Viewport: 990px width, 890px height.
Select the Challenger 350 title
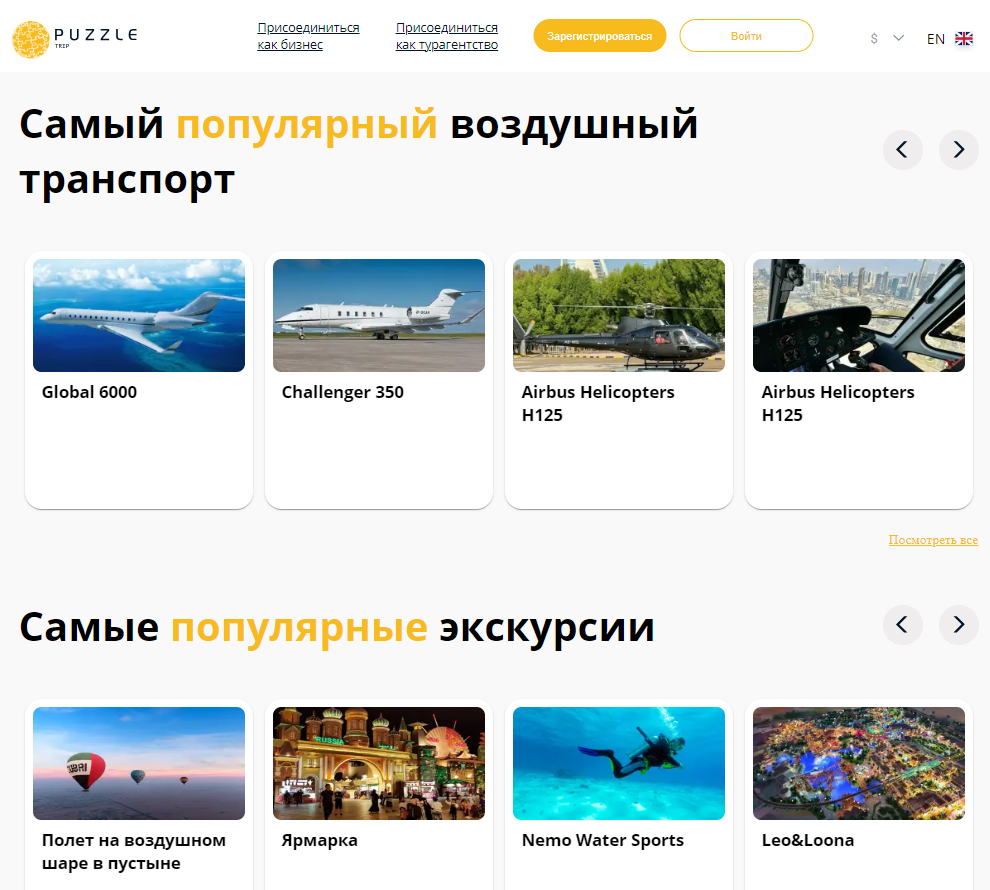point(343,392)
